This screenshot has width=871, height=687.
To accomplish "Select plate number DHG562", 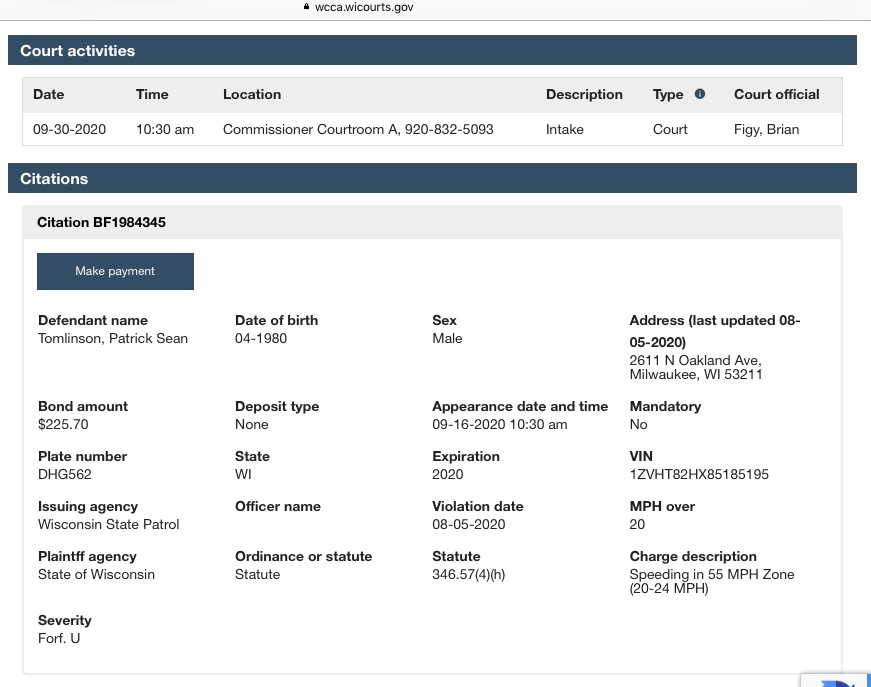I will tap(65, 474).
